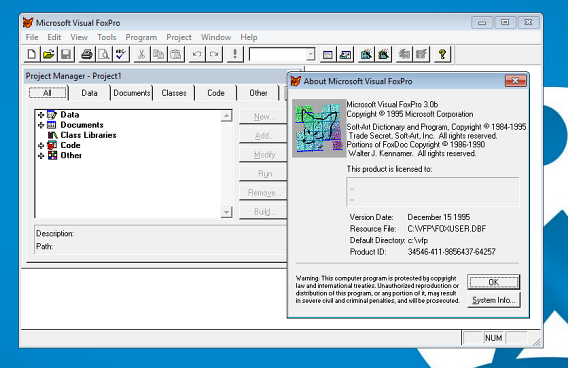Click the Print toolbar icon
The image size is (568, 368).
coord(87,54)
